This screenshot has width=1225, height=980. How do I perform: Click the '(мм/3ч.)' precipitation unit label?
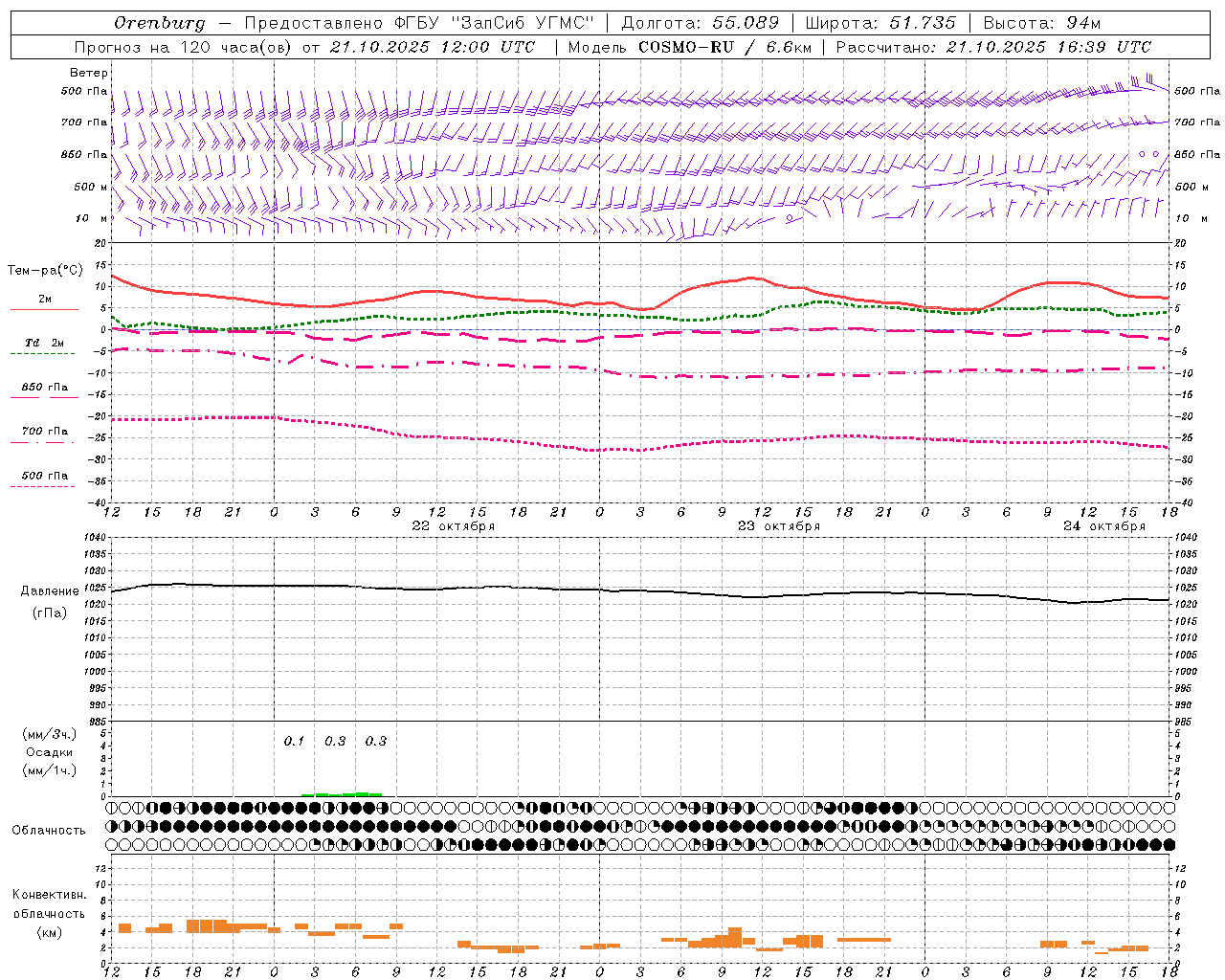pos(50,734)
